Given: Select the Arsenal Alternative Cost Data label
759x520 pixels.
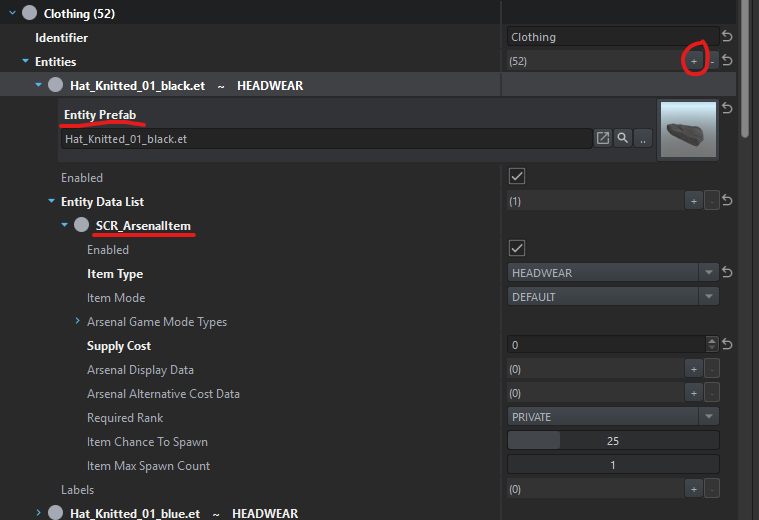Looking at the screenshot, I should 163,394.
